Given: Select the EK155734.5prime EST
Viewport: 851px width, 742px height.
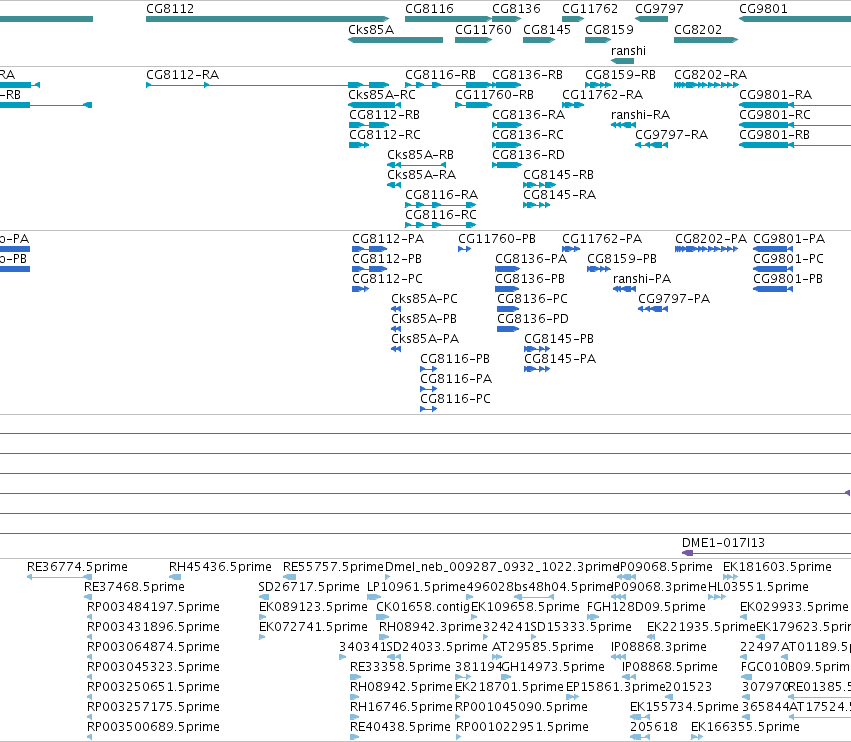Looking at the screenshot, I should point(639,717).
